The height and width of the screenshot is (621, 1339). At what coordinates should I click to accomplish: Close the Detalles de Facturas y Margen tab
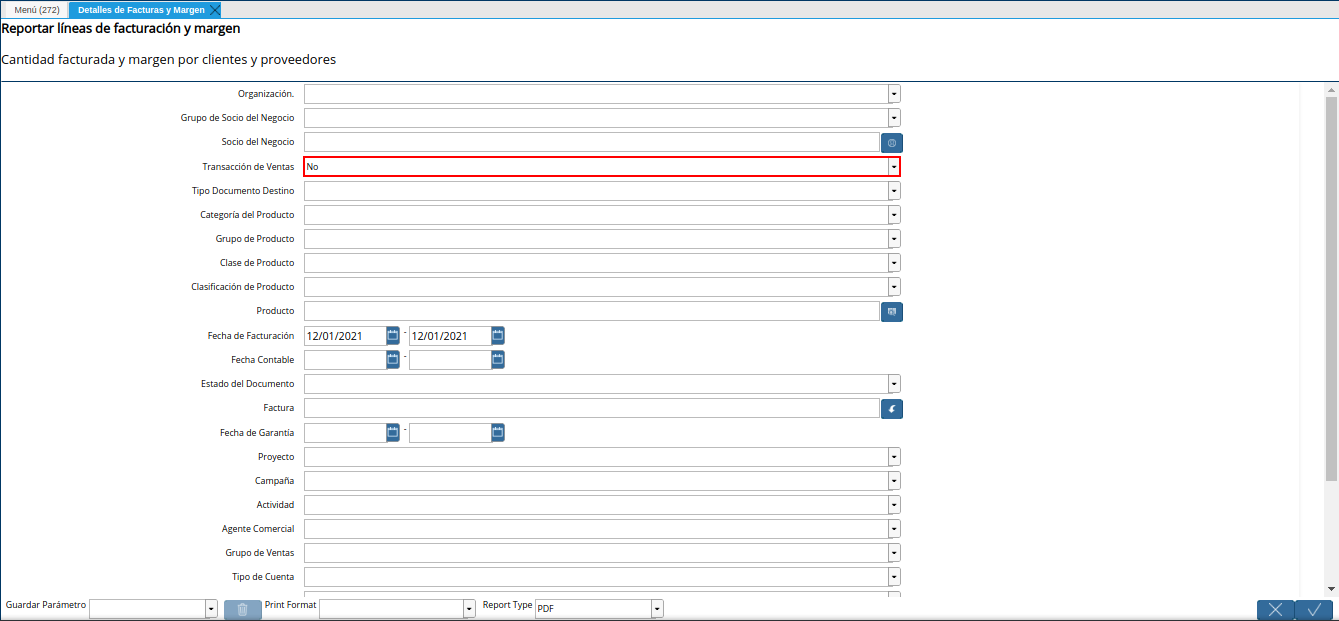click(214, 10)
